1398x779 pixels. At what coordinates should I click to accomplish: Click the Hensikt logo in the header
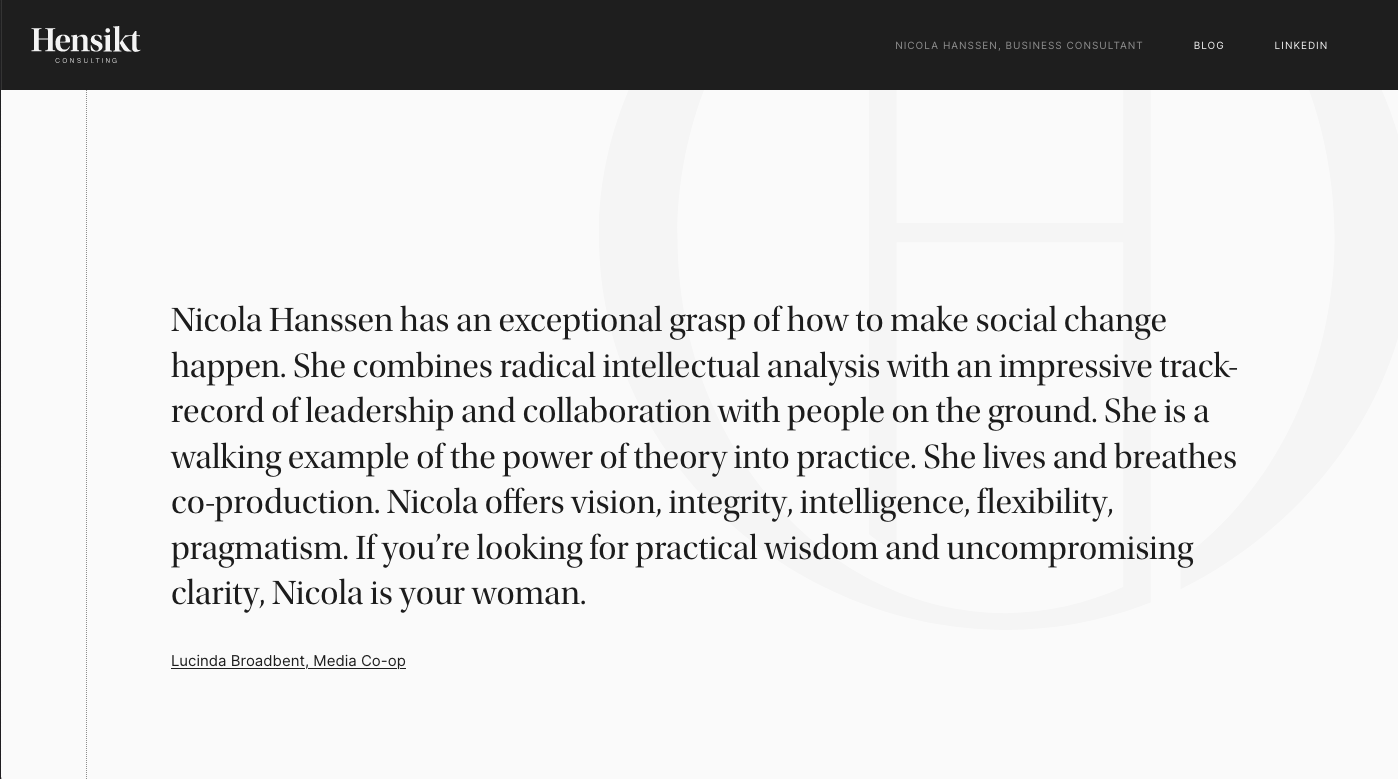(86, 40)
